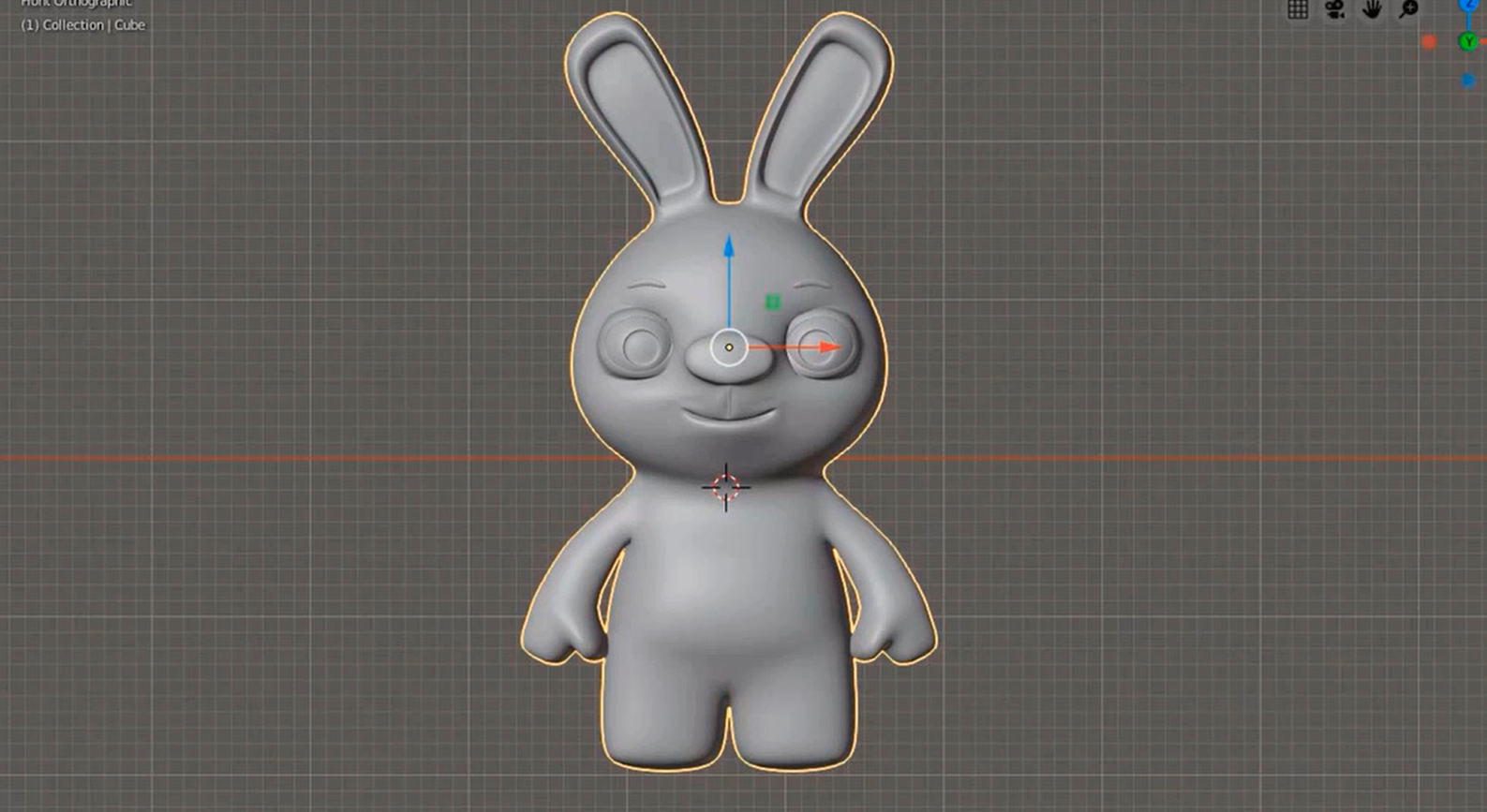
Task: Switch to camera view icon
Action: [x=1334, y=9]
